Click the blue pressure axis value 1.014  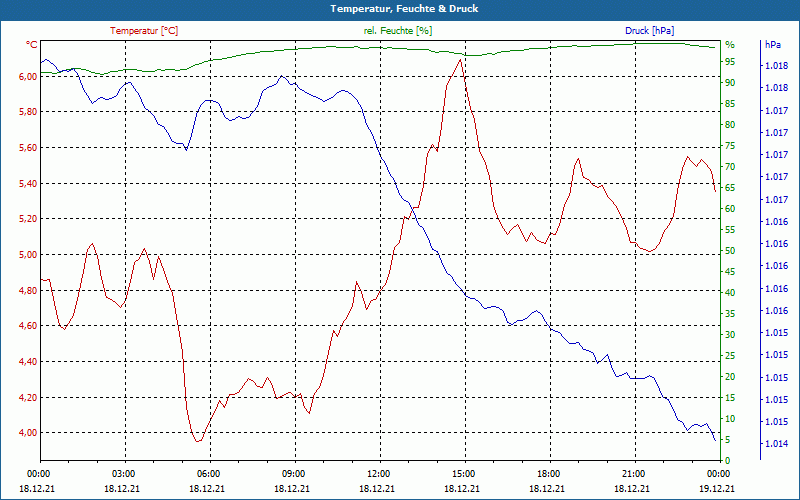776,444
